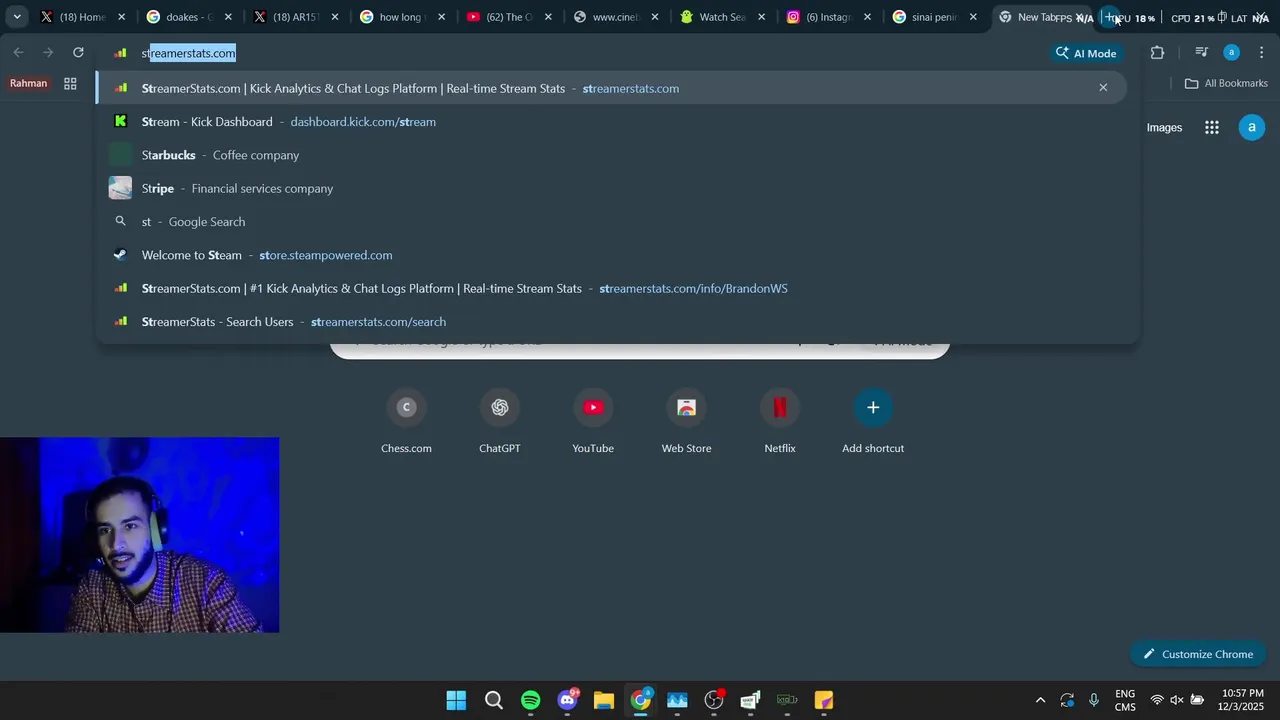Click the AI Mode button in address bar
Image resolution: width=1280 pixels, height=720 pixels.
point(1085,53)
